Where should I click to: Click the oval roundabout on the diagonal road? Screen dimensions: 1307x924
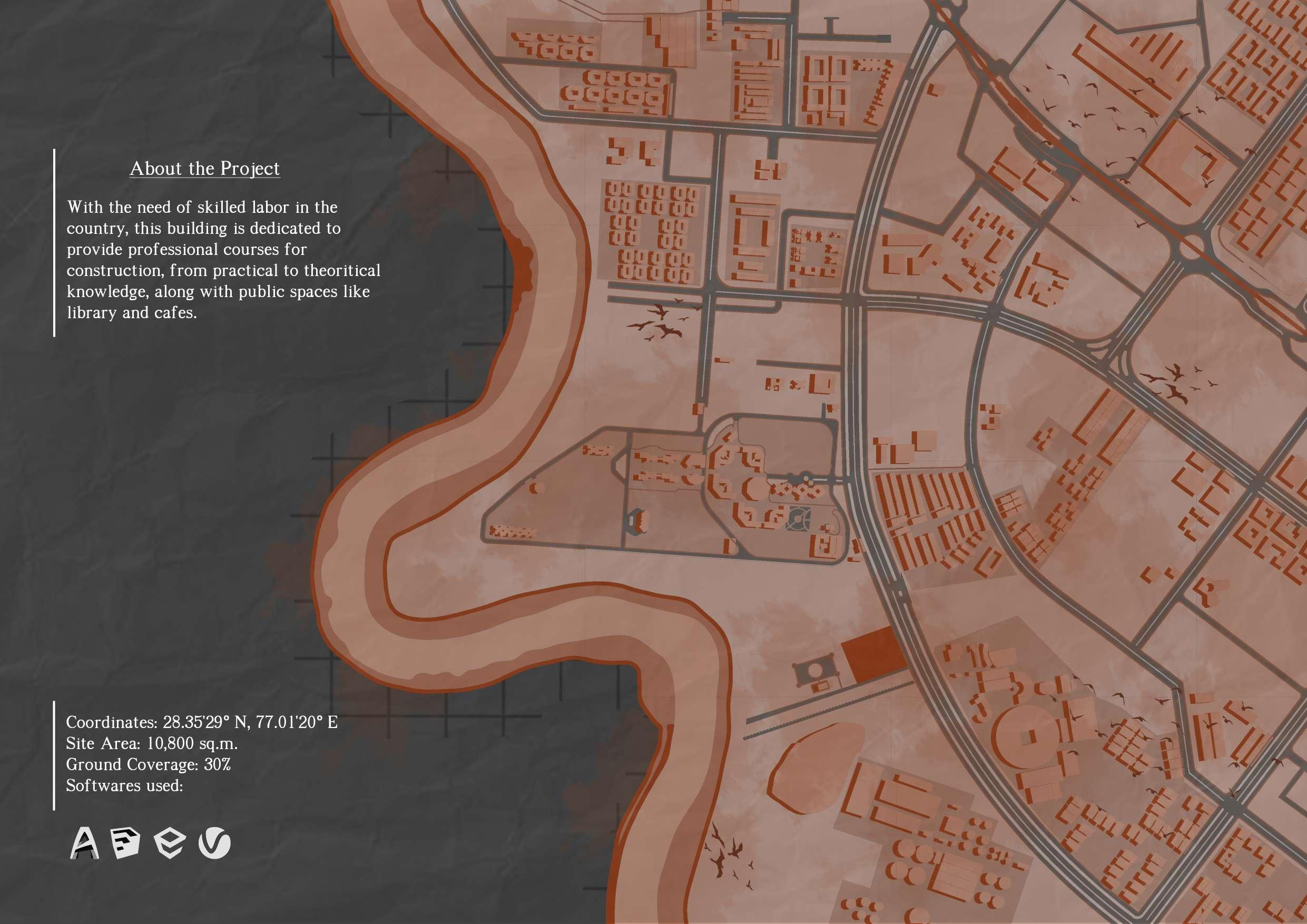[x=1191, y=248]
